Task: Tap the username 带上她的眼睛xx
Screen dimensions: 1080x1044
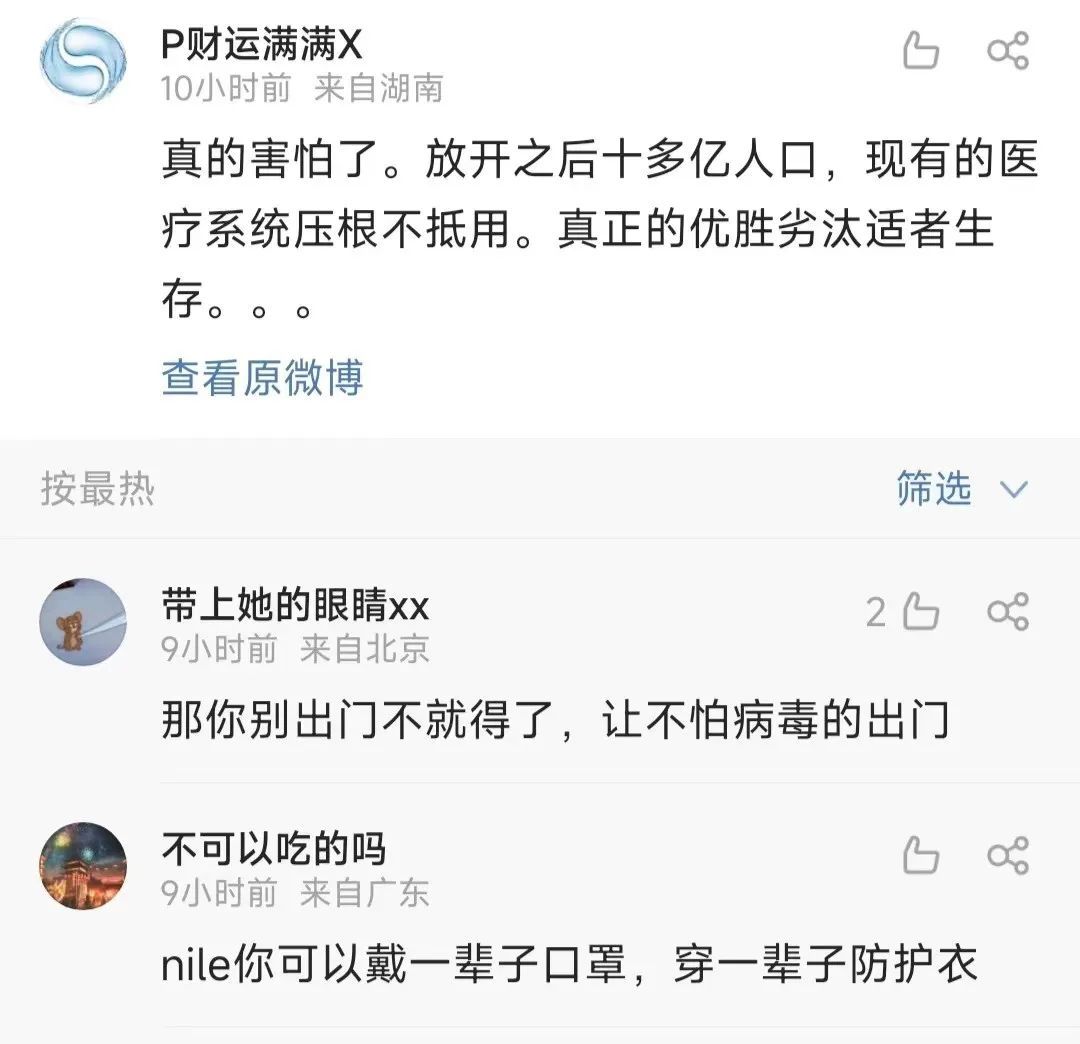Action: click(x=295, y=606)
